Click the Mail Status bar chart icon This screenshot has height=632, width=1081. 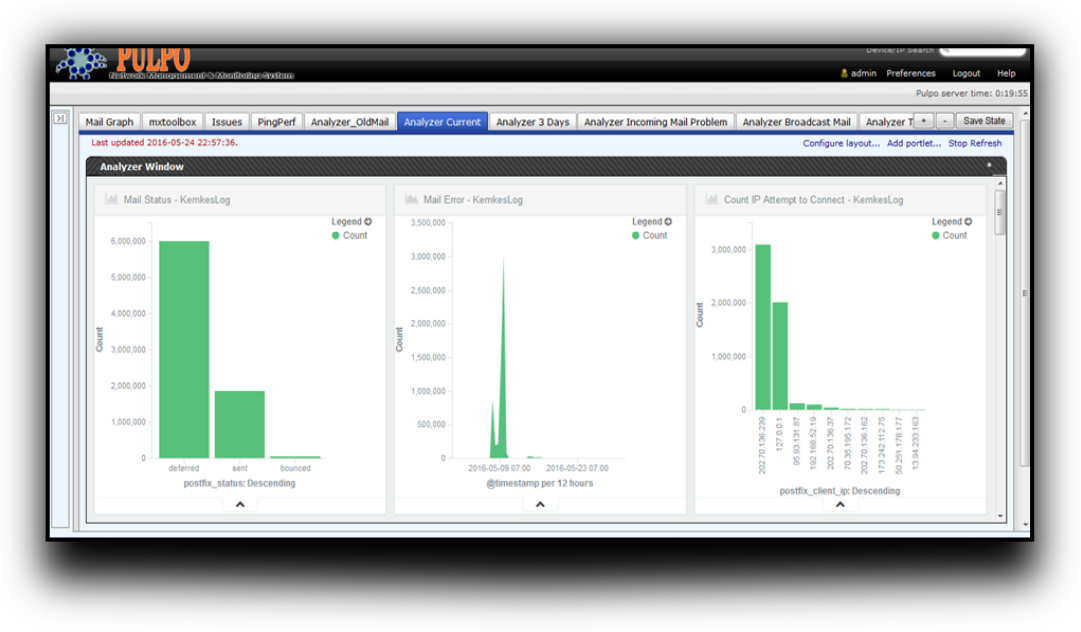111,200
